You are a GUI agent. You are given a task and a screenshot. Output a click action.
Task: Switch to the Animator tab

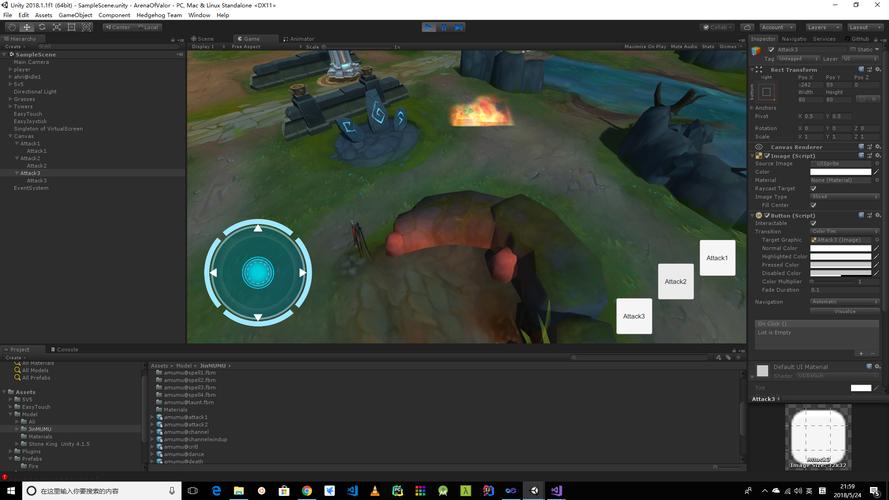pyautogui.click(x=299, y=39)
